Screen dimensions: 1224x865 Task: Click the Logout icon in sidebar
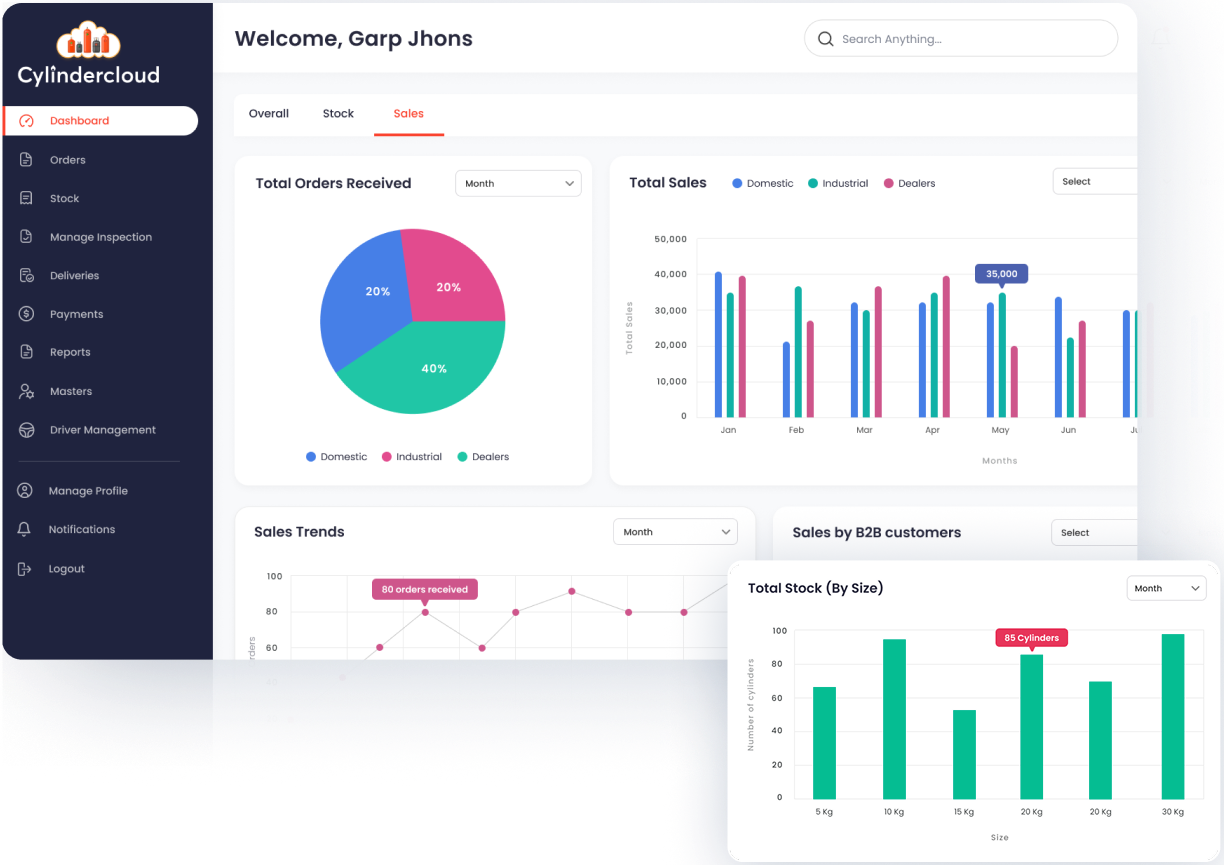[x=25, y=569]
